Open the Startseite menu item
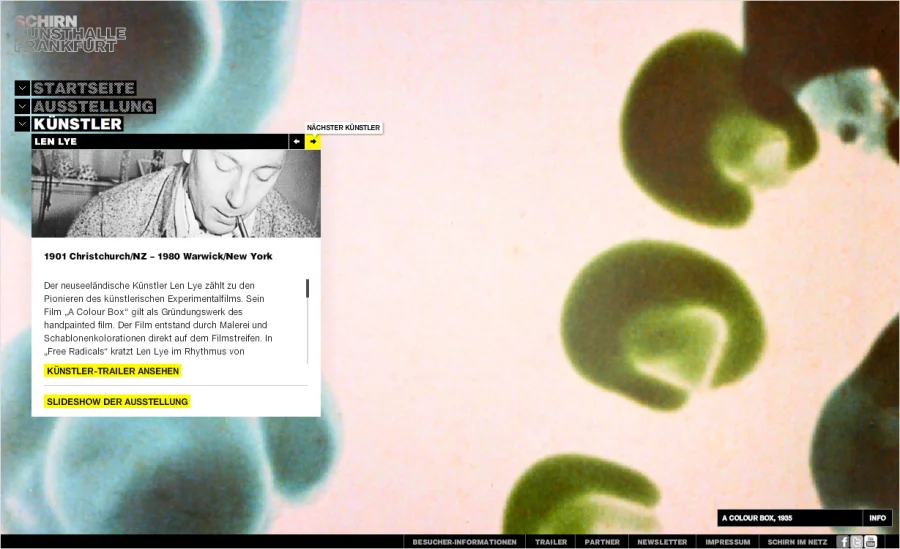This screenshot has width=900, height=549. [x=84, y=88]
